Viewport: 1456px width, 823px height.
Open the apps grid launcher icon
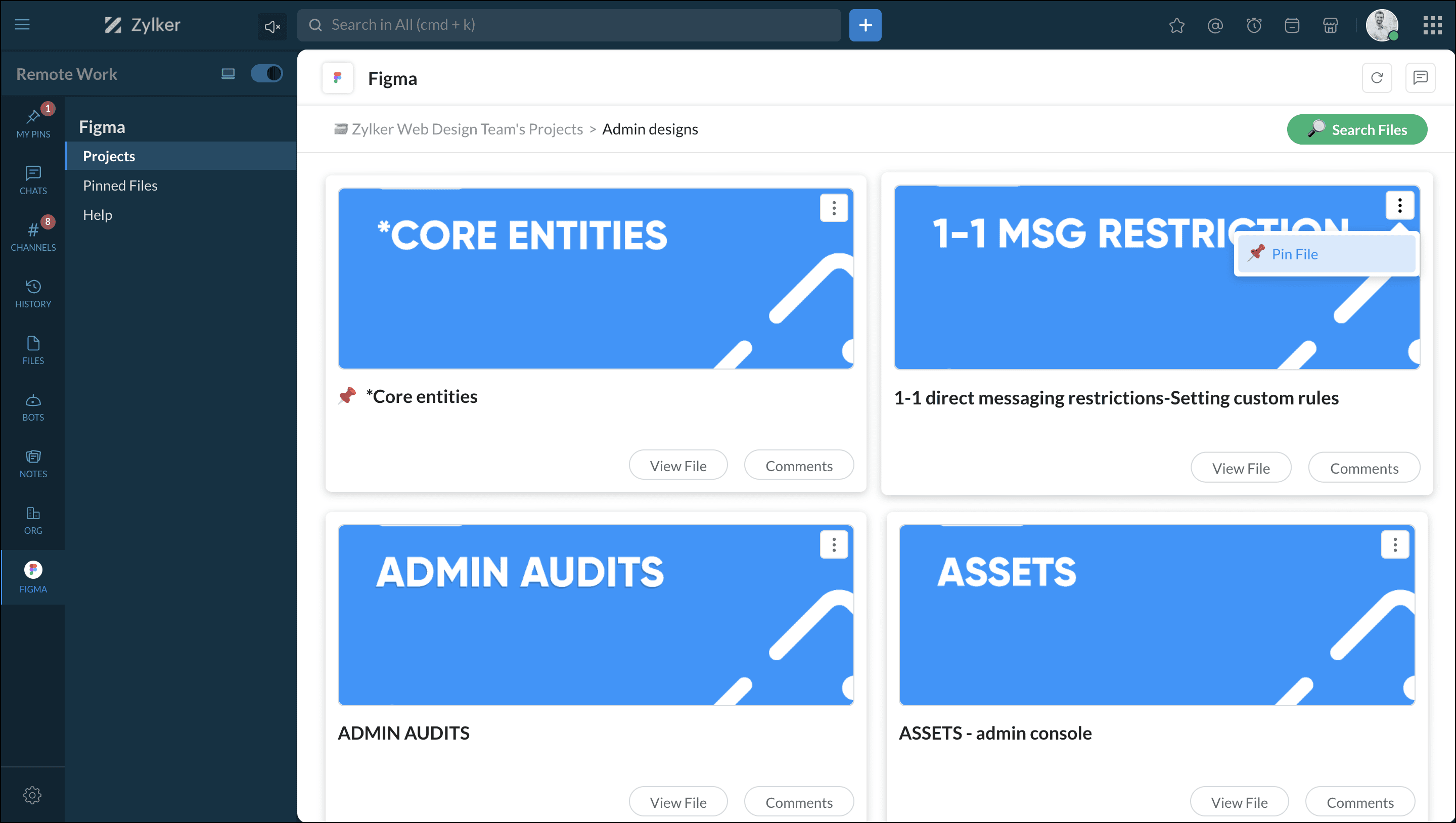(1432, 25)
